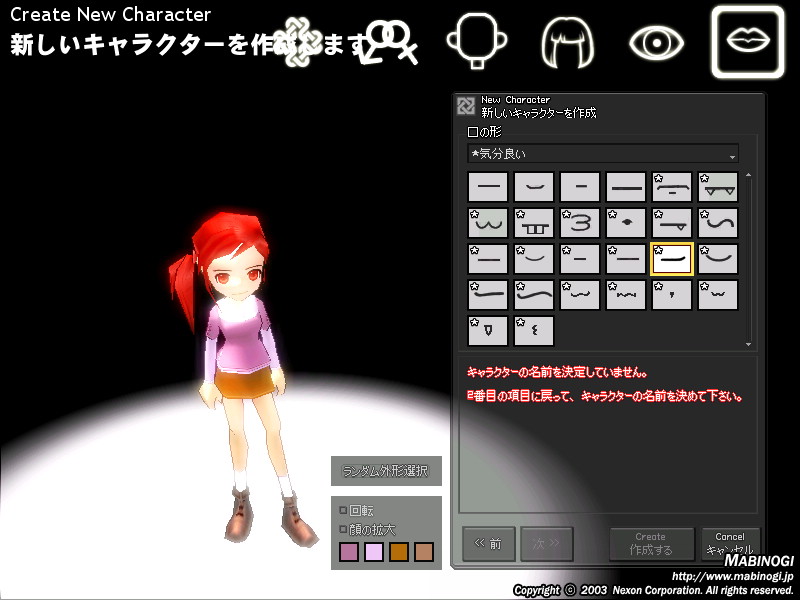The image size is (800, 600).
Task: Select the unstarred small smile mouth
Action: [x=534, y=187]
